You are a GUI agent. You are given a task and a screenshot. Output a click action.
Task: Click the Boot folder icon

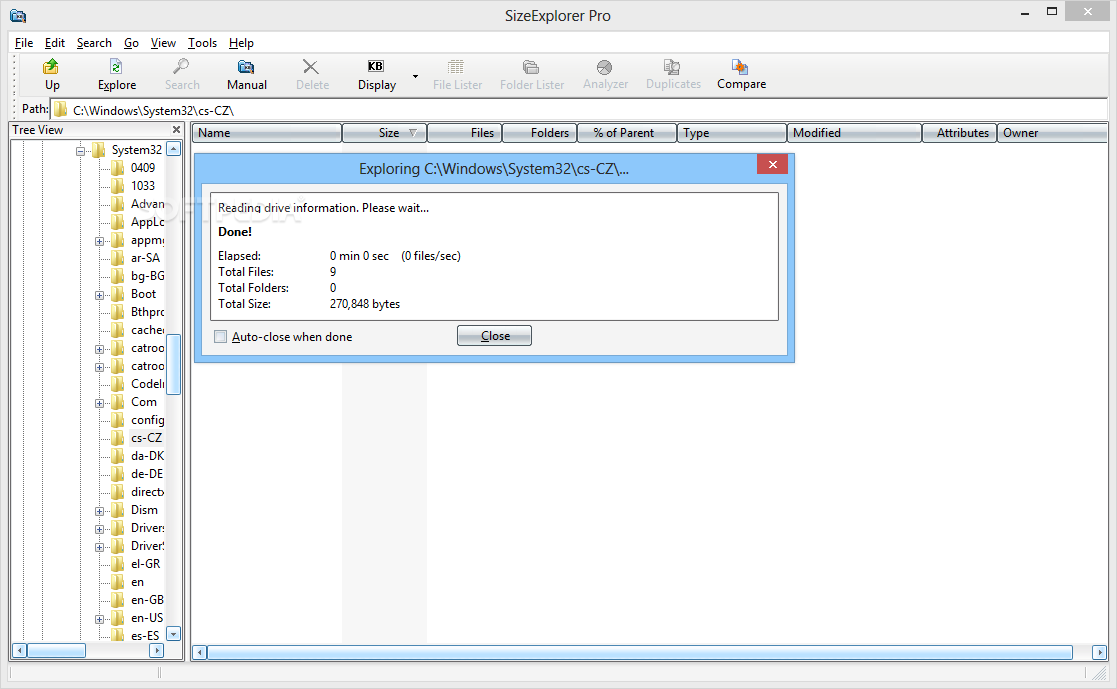click(118, 294)
